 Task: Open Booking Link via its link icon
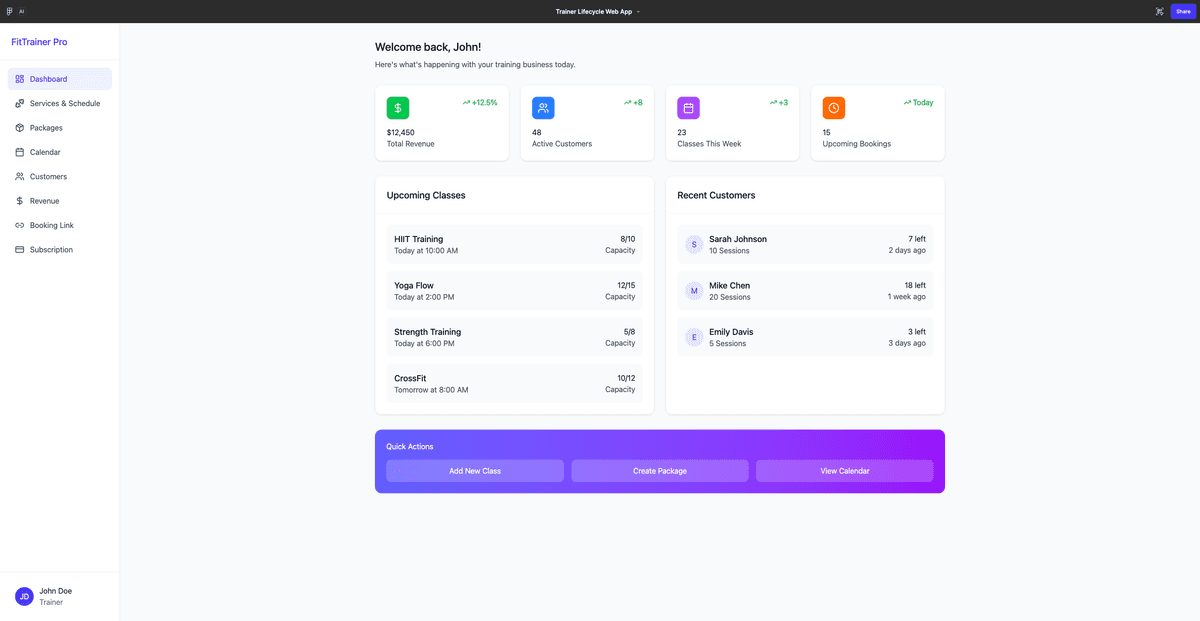20,225
